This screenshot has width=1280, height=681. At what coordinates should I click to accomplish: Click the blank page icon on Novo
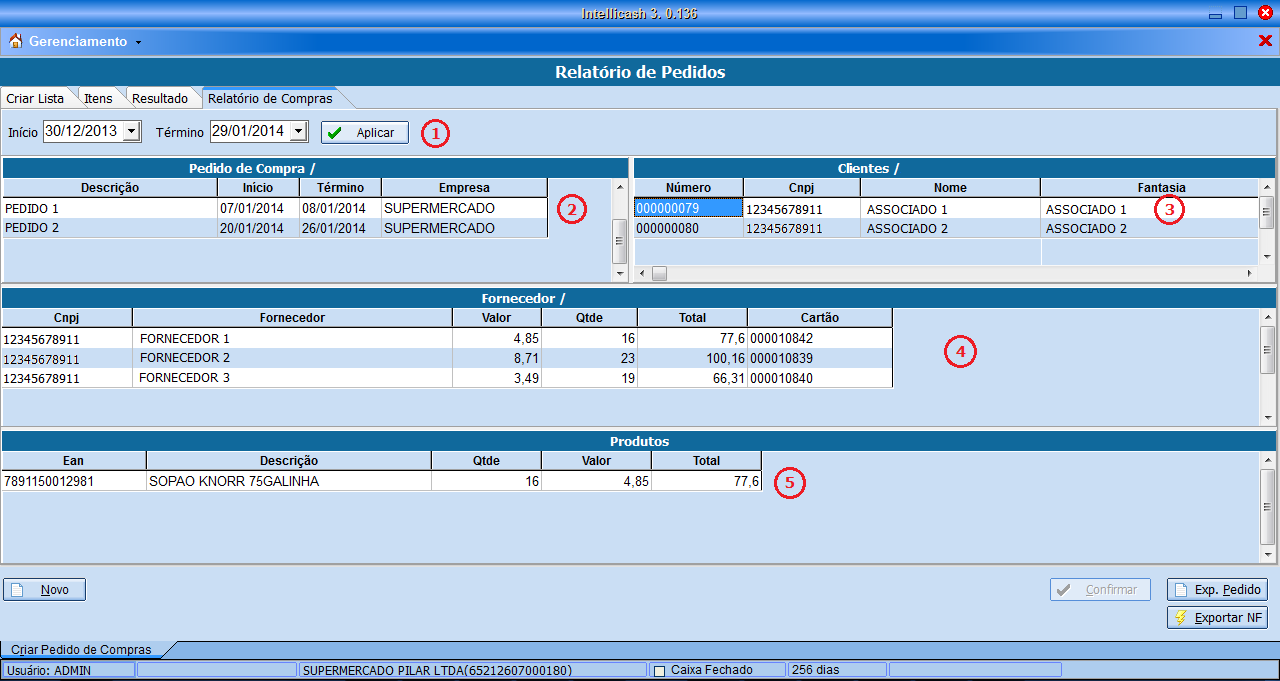click(x=17, y=590)
